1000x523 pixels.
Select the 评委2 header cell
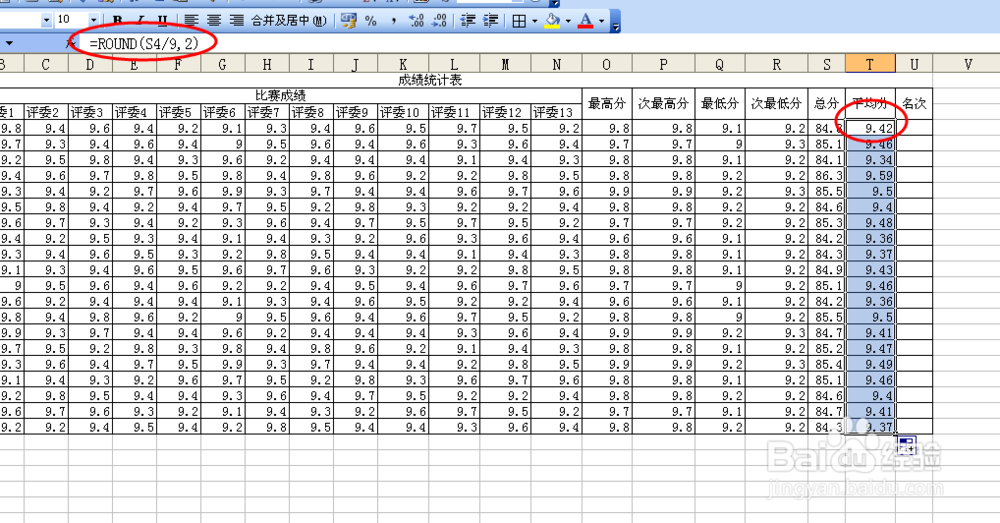coord(45,112)
